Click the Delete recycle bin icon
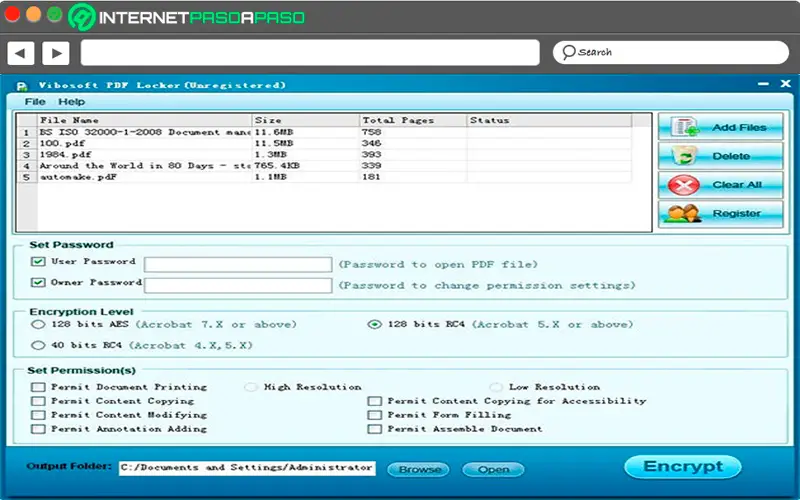The image size is (800, 500). (x=684, y=155)
